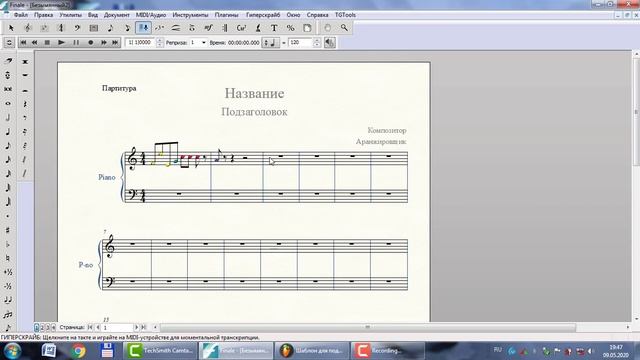
Task: Select the Selection arrow tool
Action: [x=11, y=28]
